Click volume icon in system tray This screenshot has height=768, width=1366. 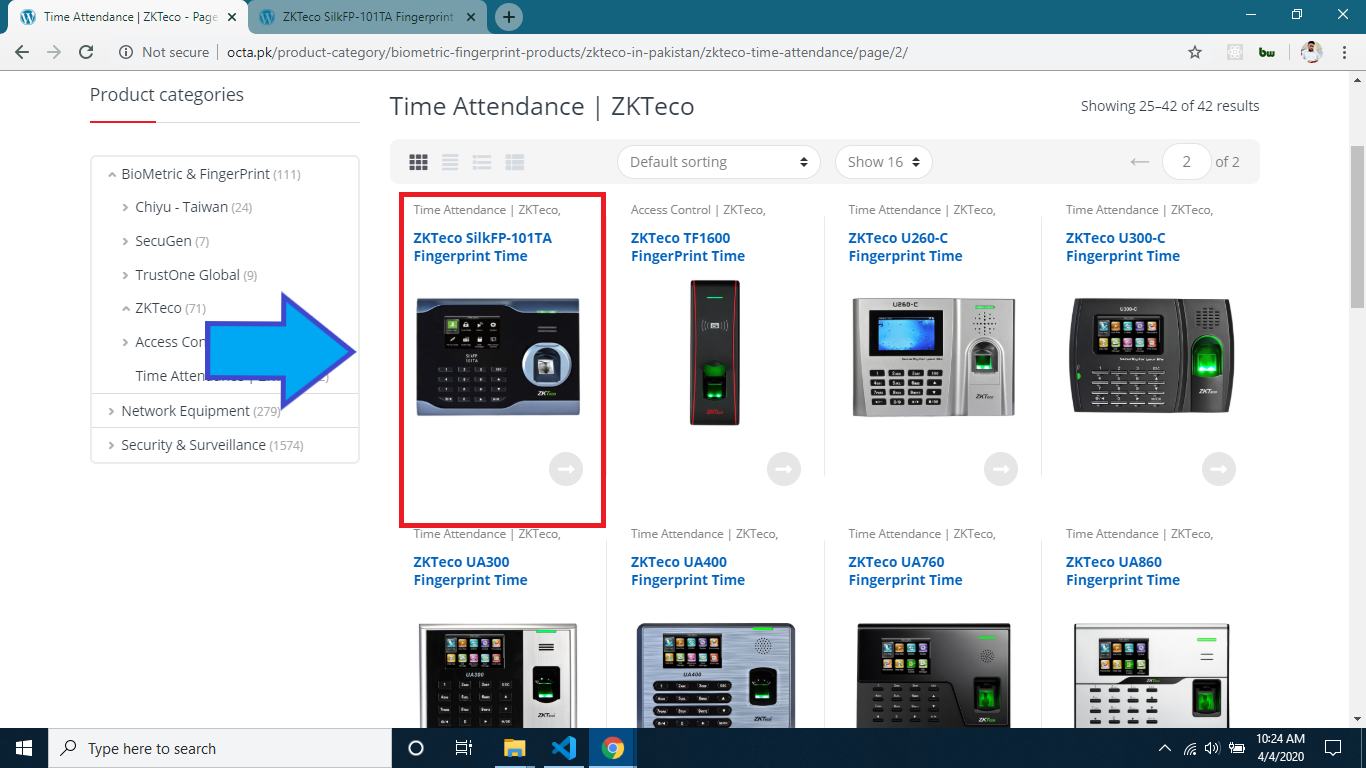(x=1212, y=748)
